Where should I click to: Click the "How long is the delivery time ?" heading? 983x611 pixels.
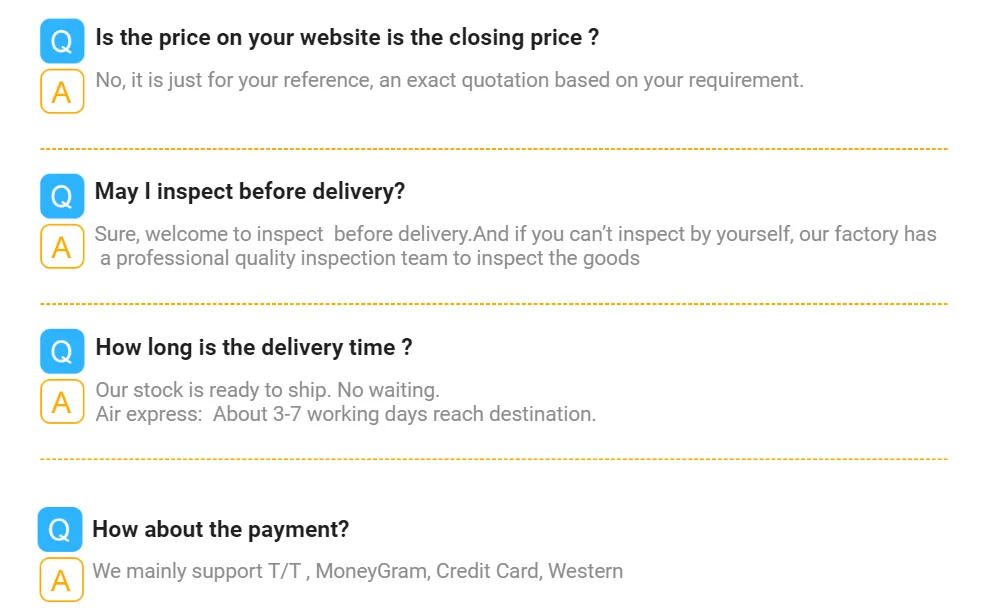(254, 347)
